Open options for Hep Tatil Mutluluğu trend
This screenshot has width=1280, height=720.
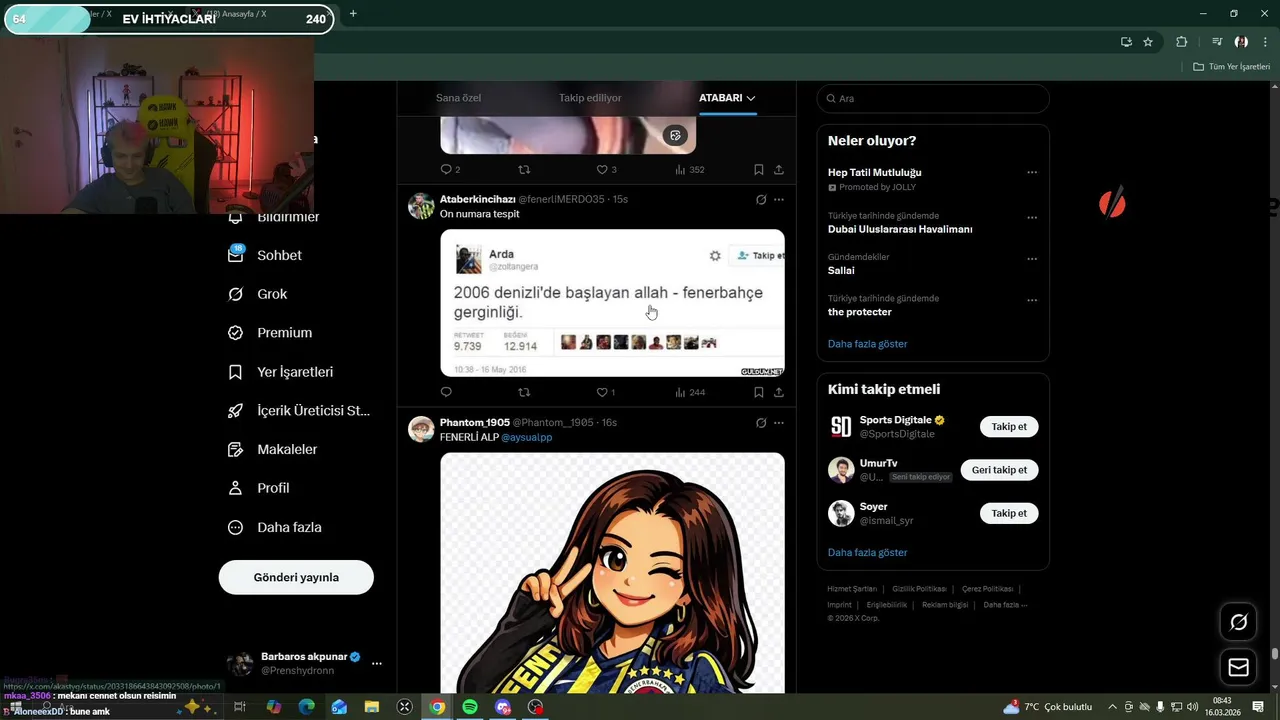click(1032, 173)
